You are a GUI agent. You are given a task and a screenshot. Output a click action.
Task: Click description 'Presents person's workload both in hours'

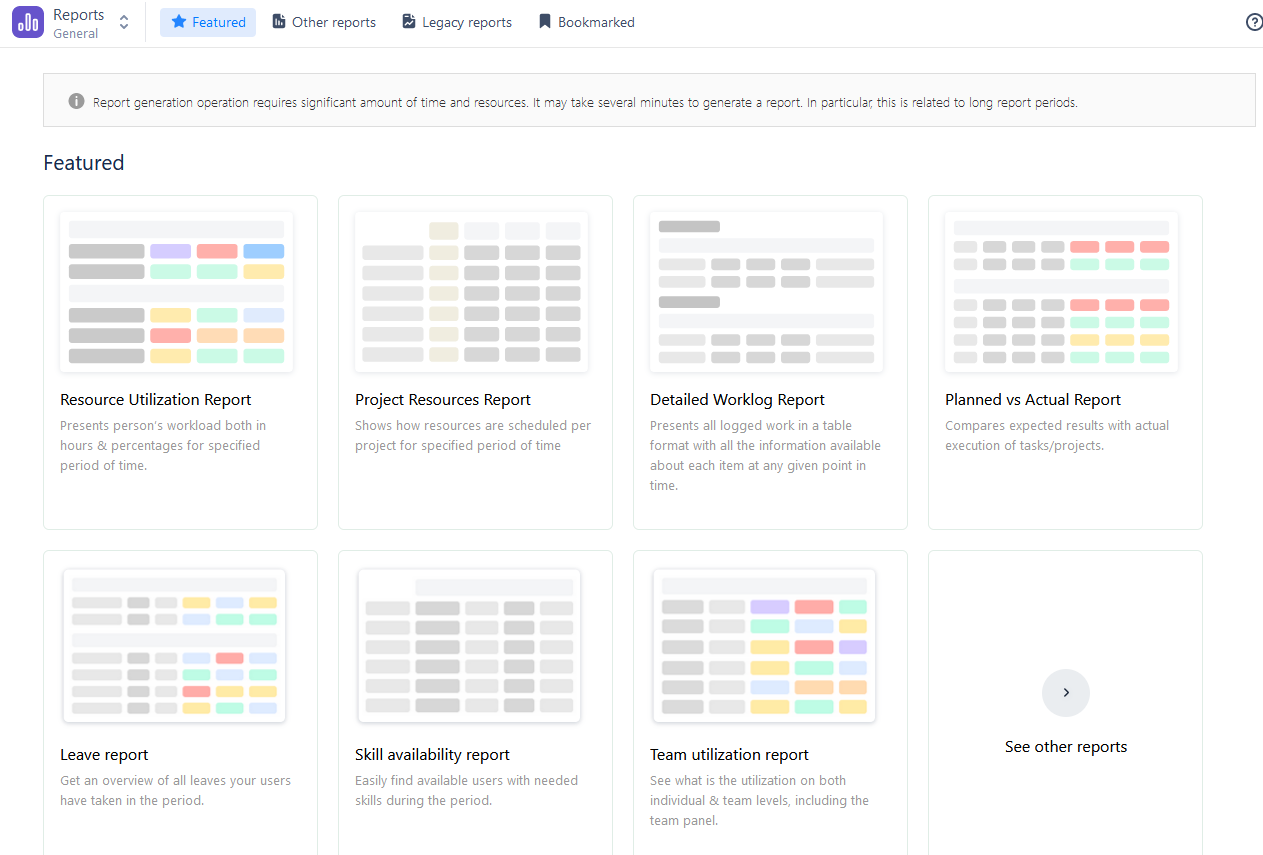pyautogui.click(x=163, y=445)
